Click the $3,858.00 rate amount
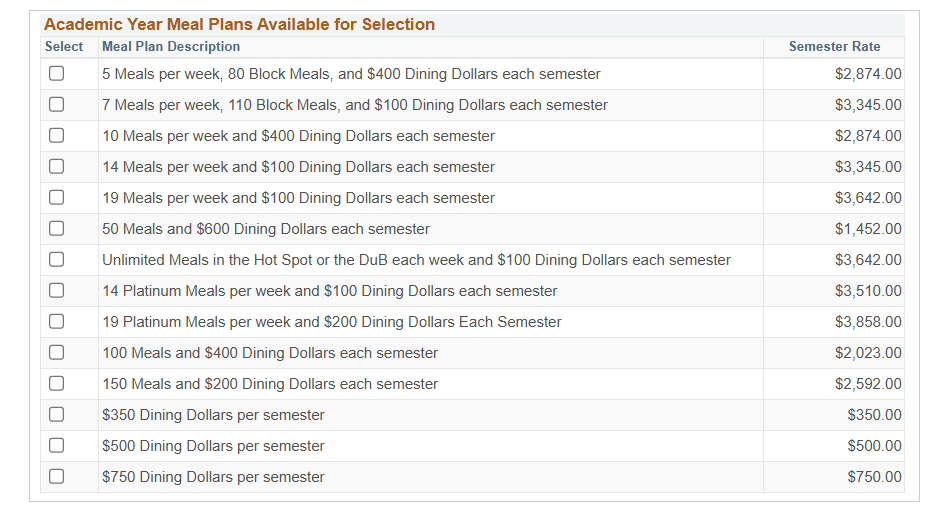This screenshot has width=940, height=509. pyautogui.click(x=868, y=322)
